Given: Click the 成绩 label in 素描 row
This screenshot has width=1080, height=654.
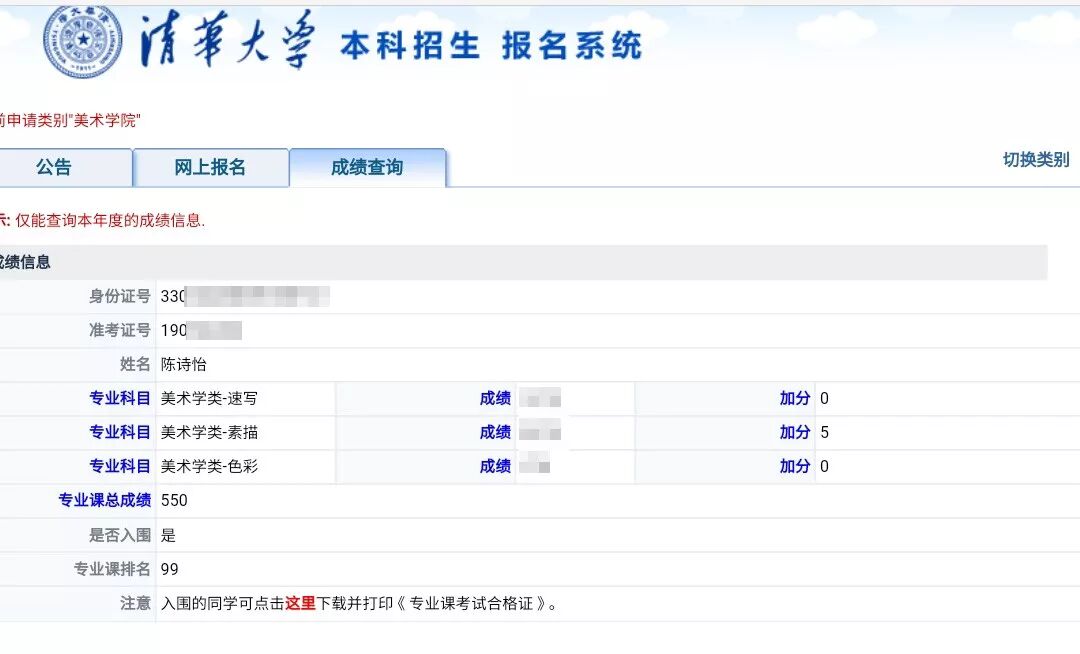Looking at the screenshot, I should coord(495,432).
